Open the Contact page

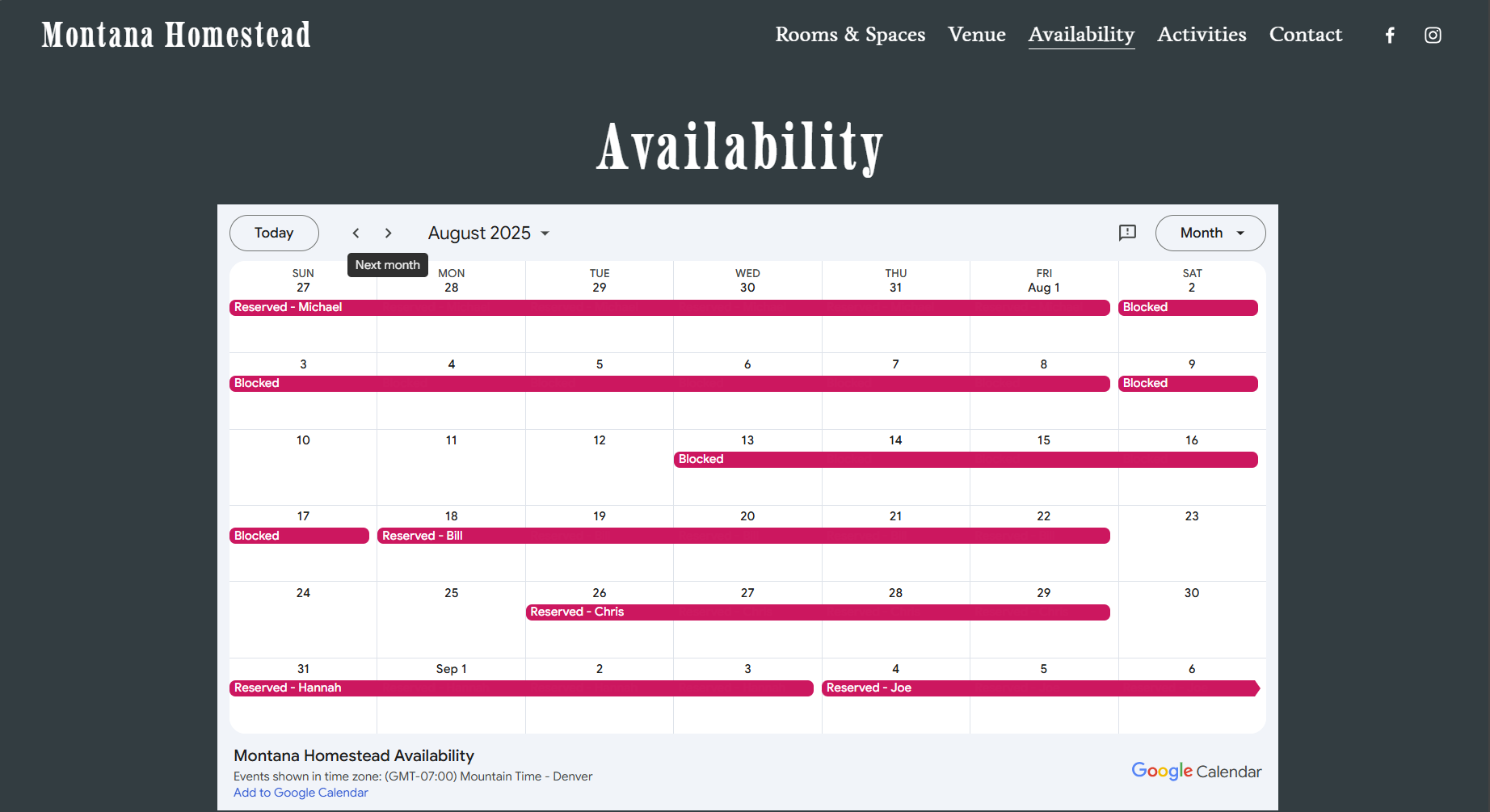pos(1305,35)
